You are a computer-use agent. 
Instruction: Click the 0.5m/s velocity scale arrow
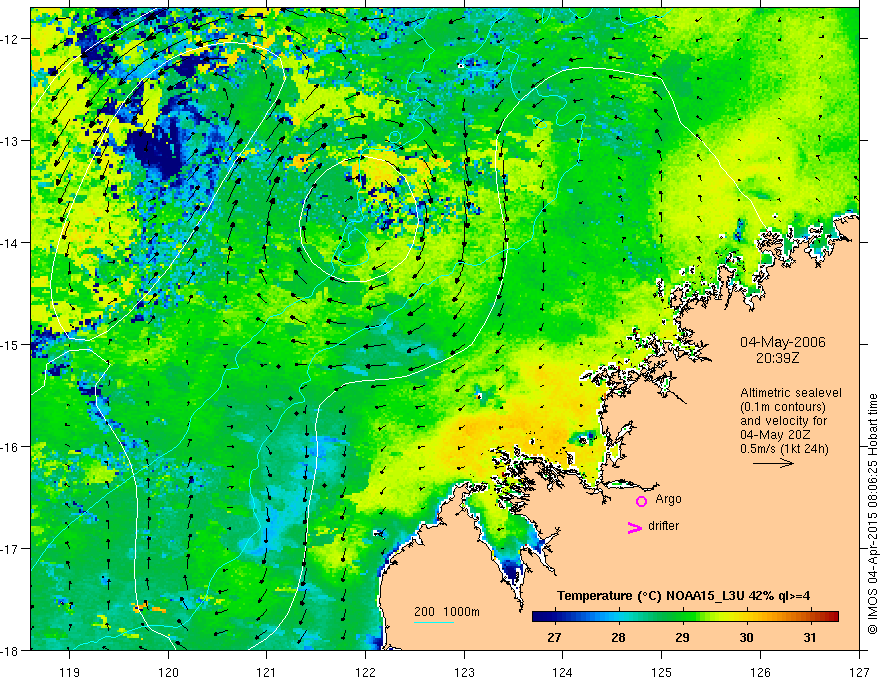[773, 463]
